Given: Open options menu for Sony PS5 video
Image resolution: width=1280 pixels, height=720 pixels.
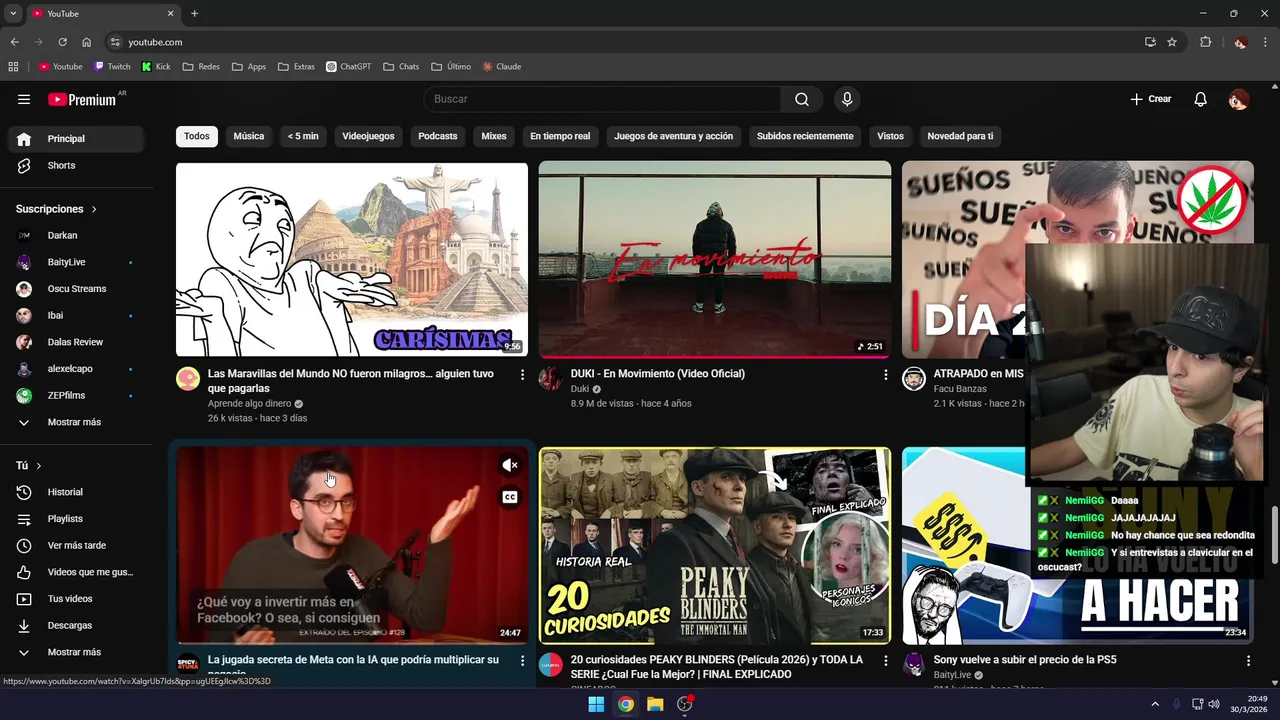Looking at the screenshot, I should pos(1248,661).
